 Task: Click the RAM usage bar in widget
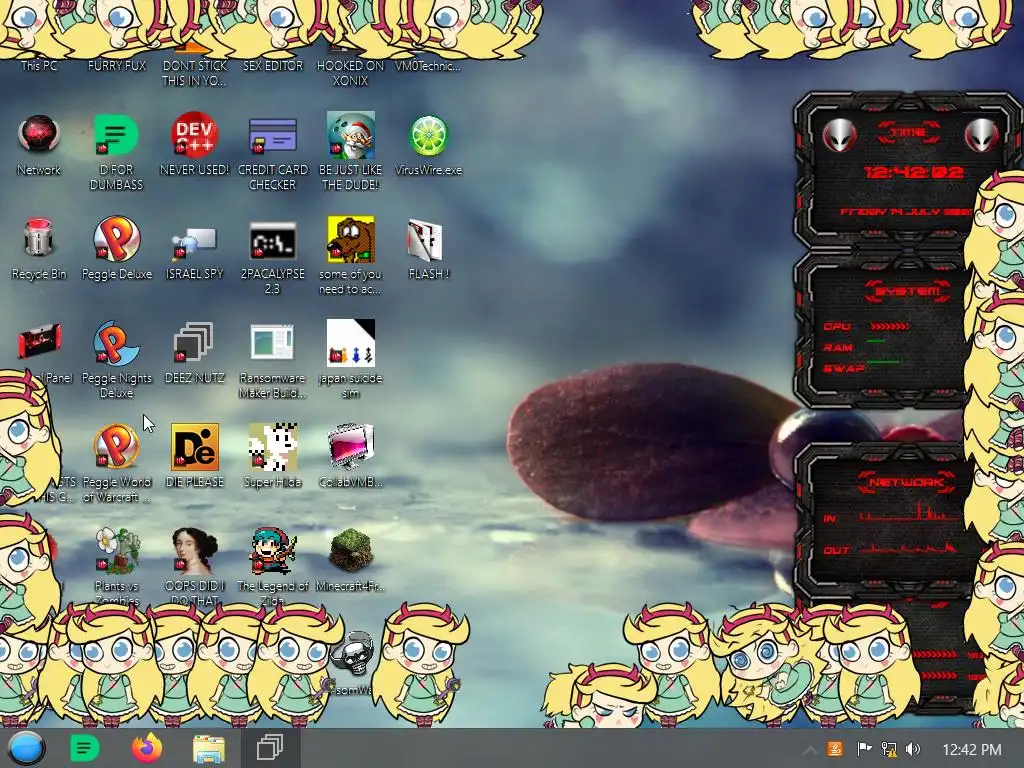coord(876,342)
